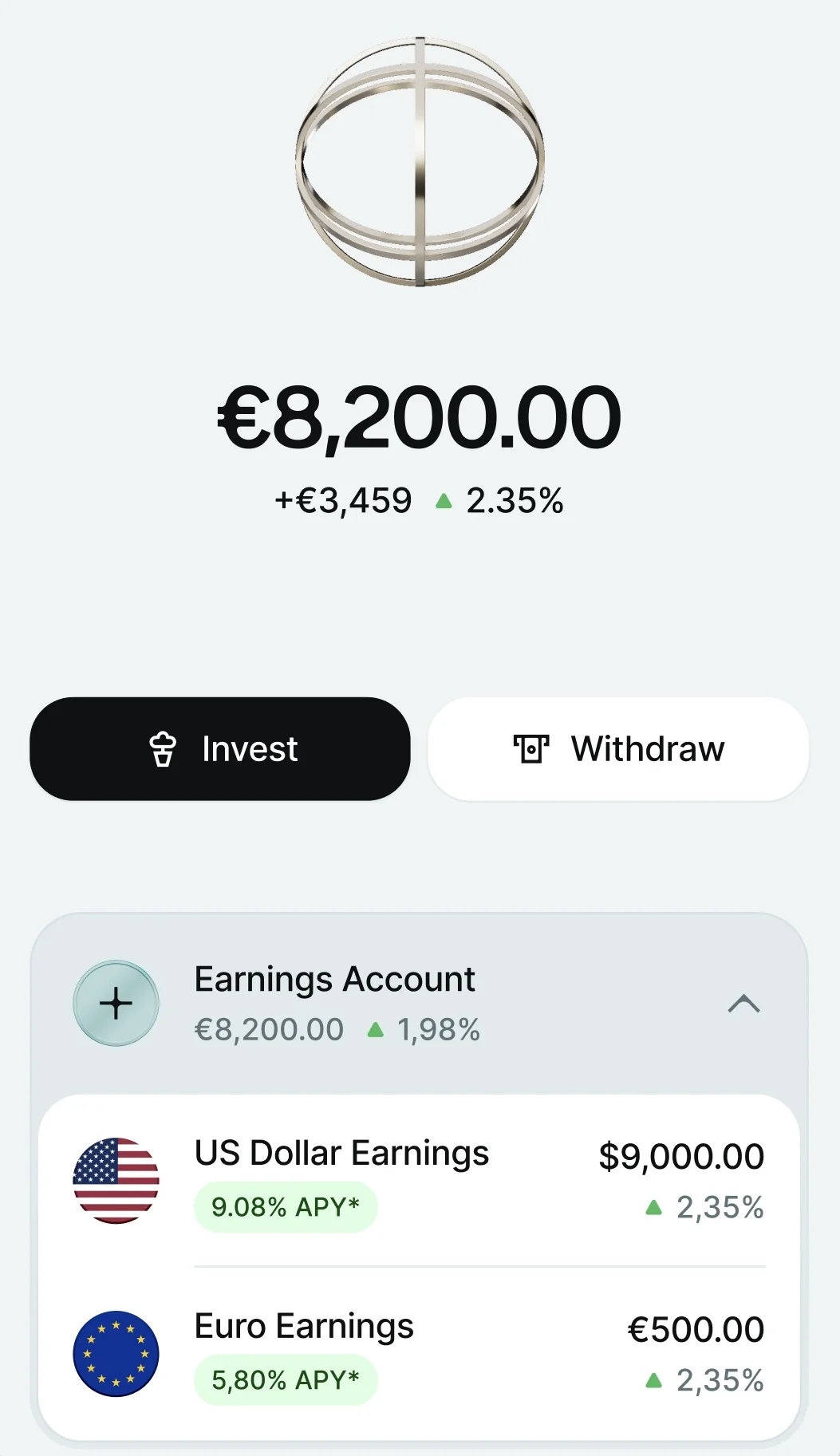Screen dimensions: 840x1456
Task: Click the metallic sphere logo at the top
Action: coord(420,161)
